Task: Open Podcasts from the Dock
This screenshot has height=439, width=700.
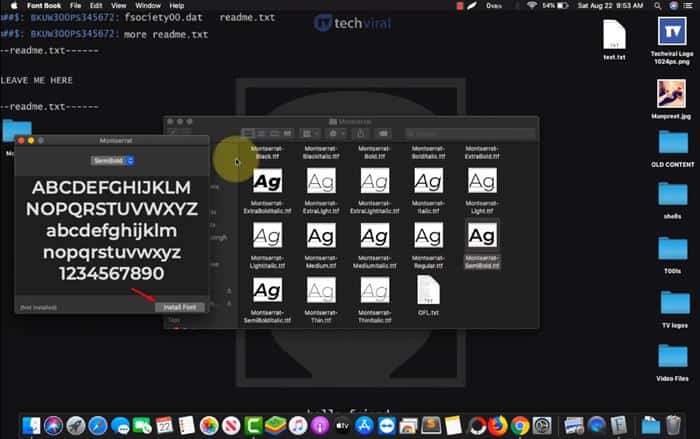Action: (x=320, y=426)
